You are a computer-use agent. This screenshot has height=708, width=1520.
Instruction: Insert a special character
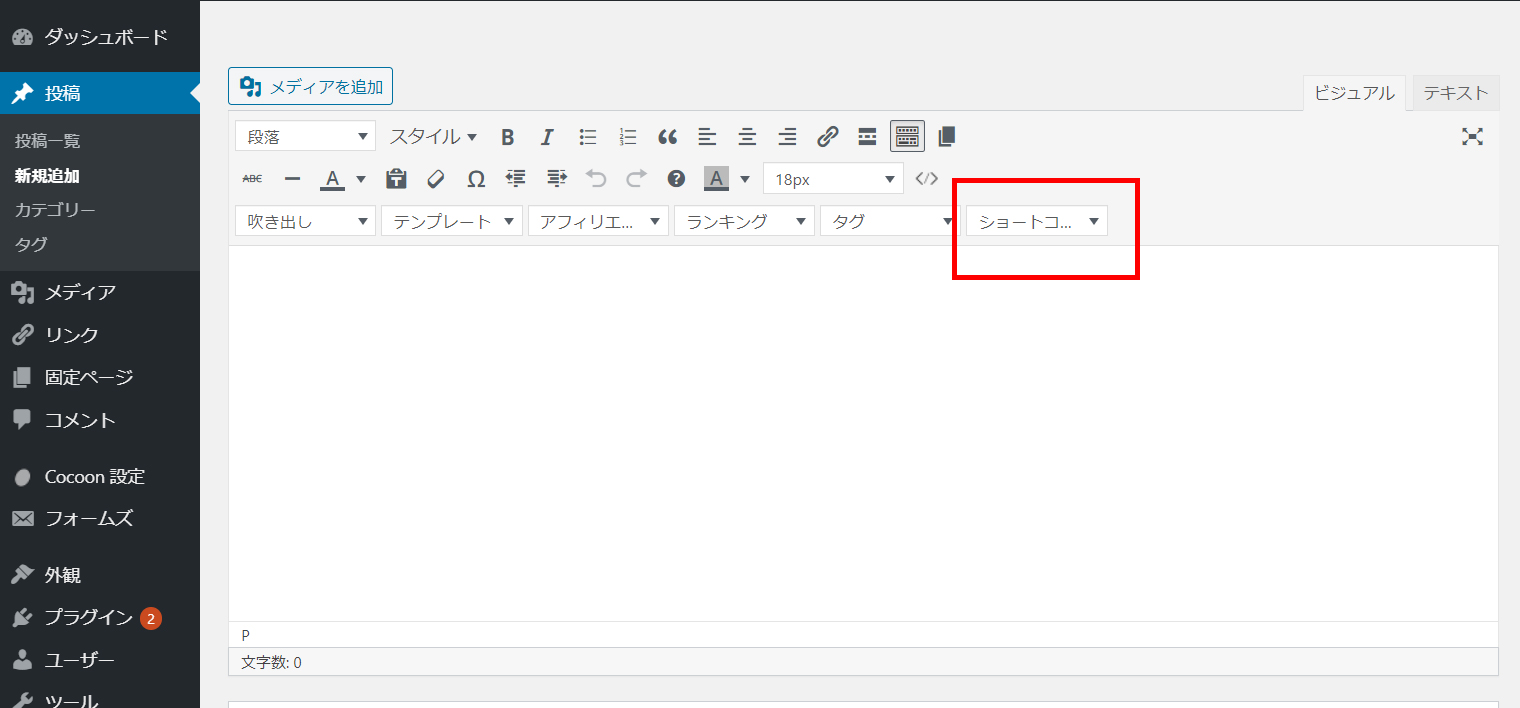pos(476,178)
